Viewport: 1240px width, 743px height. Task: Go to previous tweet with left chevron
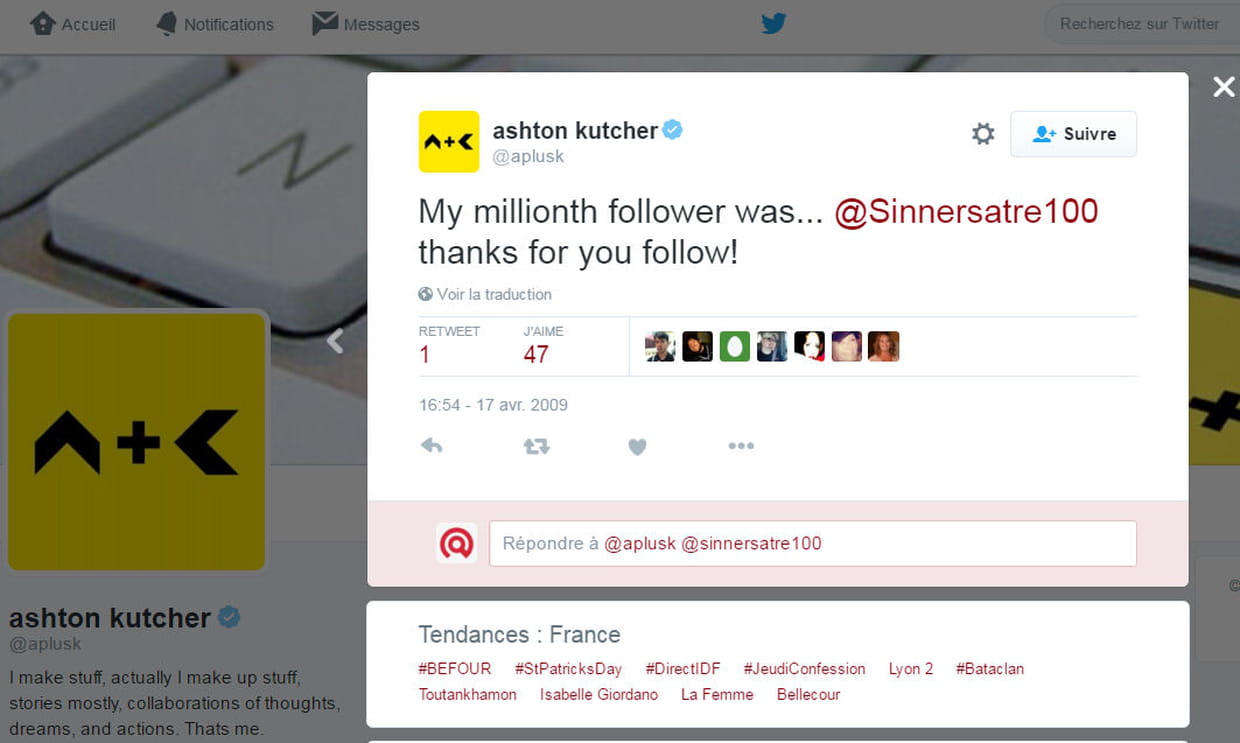(335, 341)
